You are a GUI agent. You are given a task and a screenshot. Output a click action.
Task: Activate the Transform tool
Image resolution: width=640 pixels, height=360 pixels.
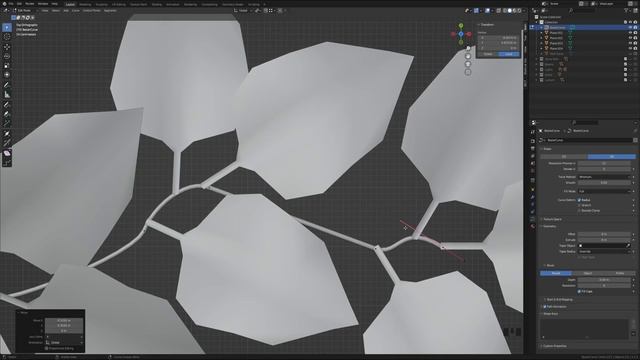7,75
